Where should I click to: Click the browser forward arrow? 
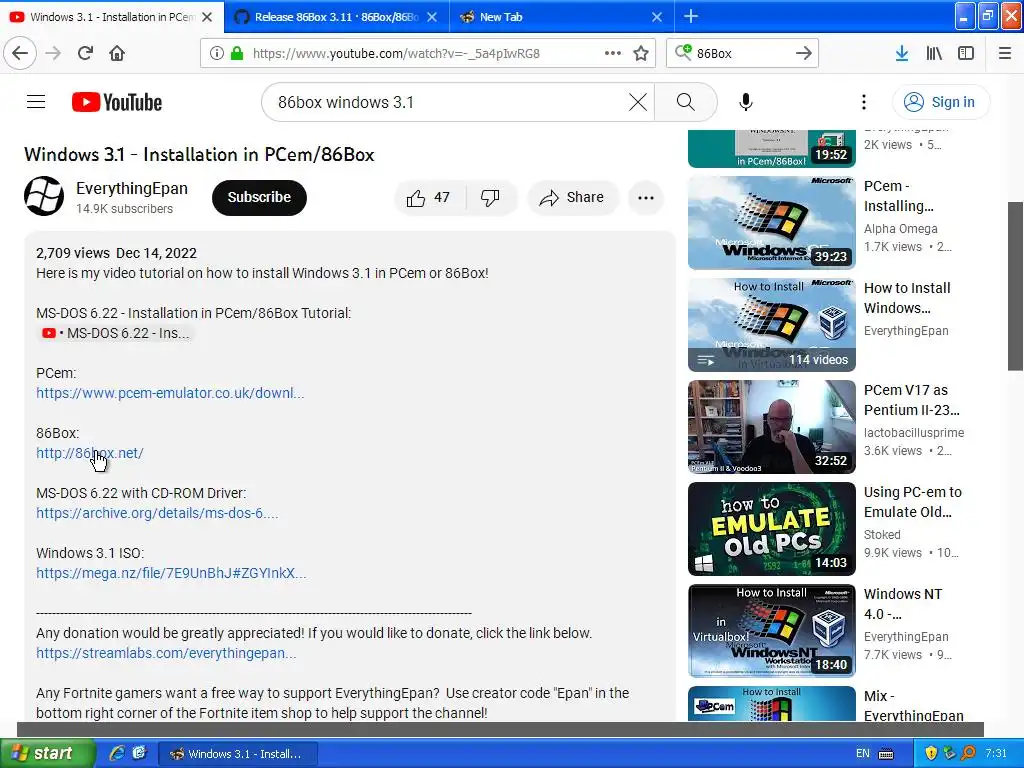click(53, 53)
